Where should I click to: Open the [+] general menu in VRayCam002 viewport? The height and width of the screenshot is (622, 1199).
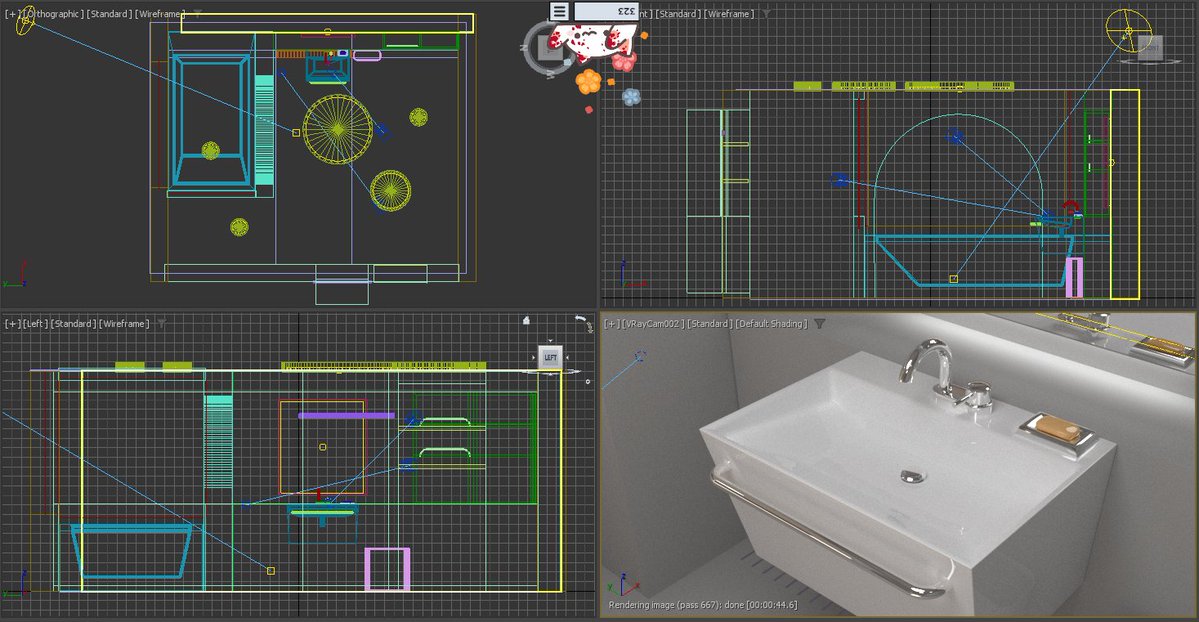(612, 324)
